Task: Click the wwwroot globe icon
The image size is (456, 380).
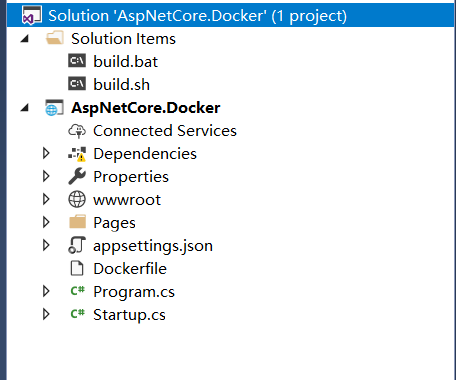Action: point(77,199)
